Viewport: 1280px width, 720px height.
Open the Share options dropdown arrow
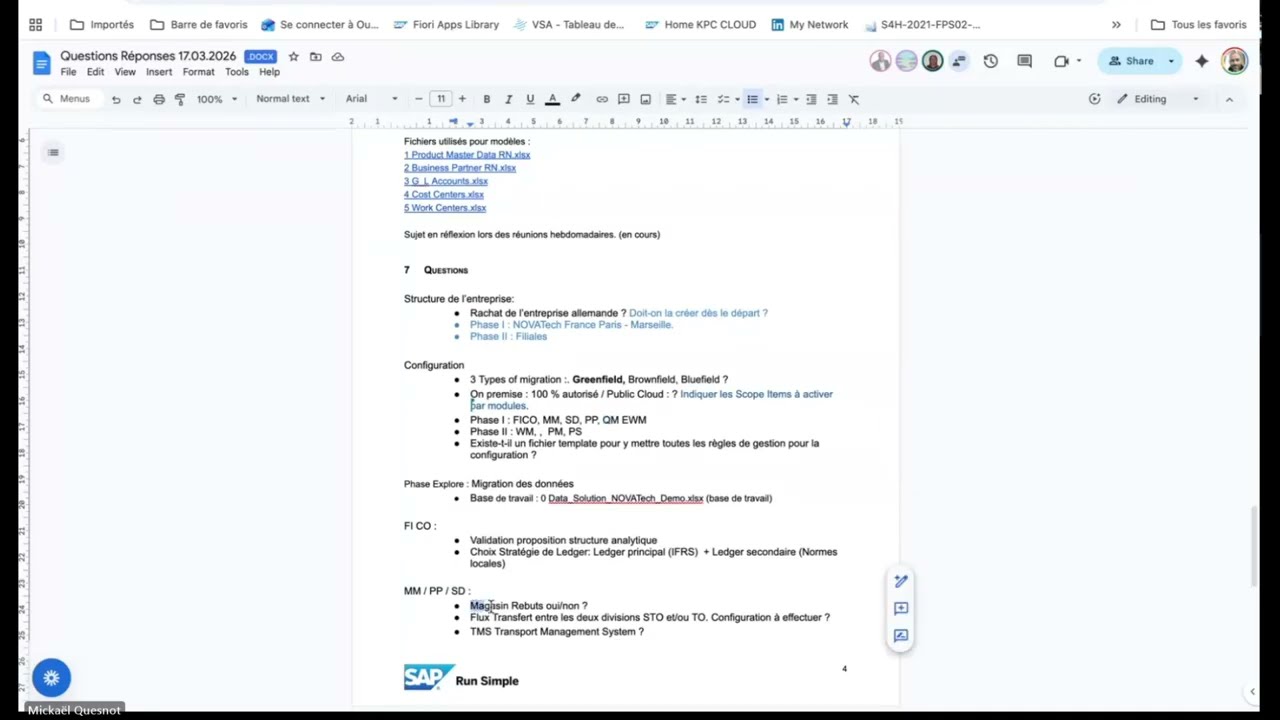pos(1172,61)
